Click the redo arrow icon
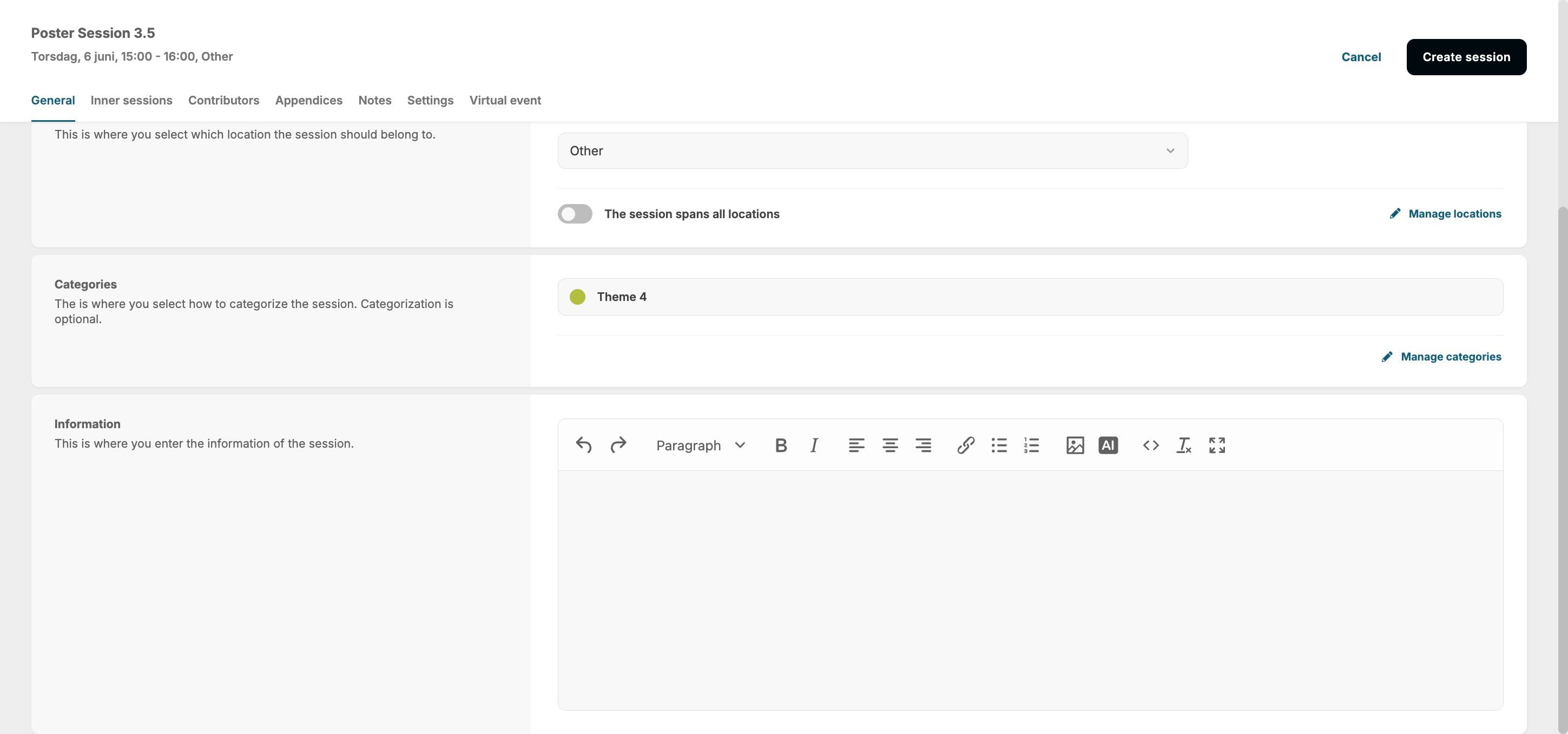Screen dimensions: 1568x734 618,445
